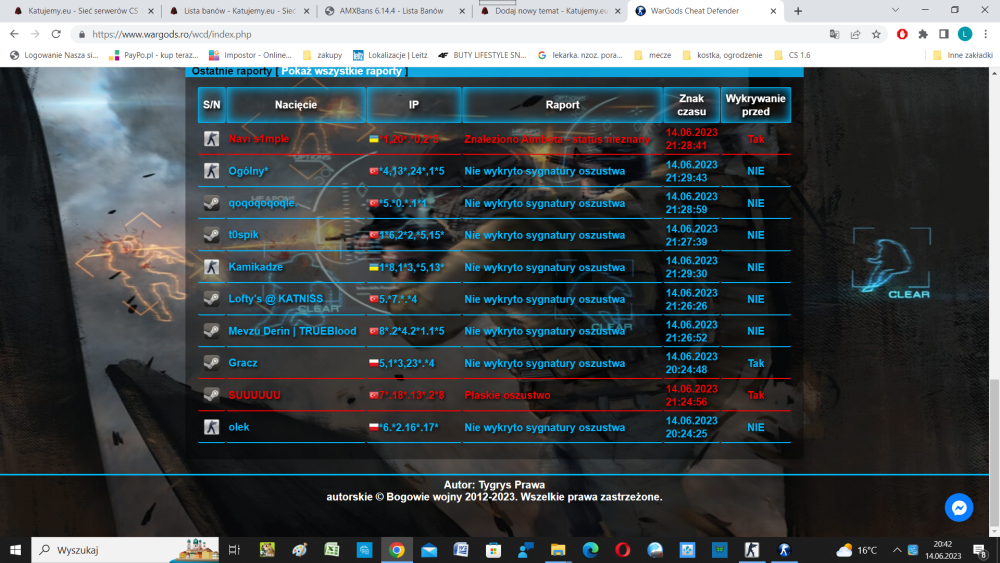Open the mecze bookmarks folder
Viewport: 1000px width, 563px height.
[x=652, y=55]
